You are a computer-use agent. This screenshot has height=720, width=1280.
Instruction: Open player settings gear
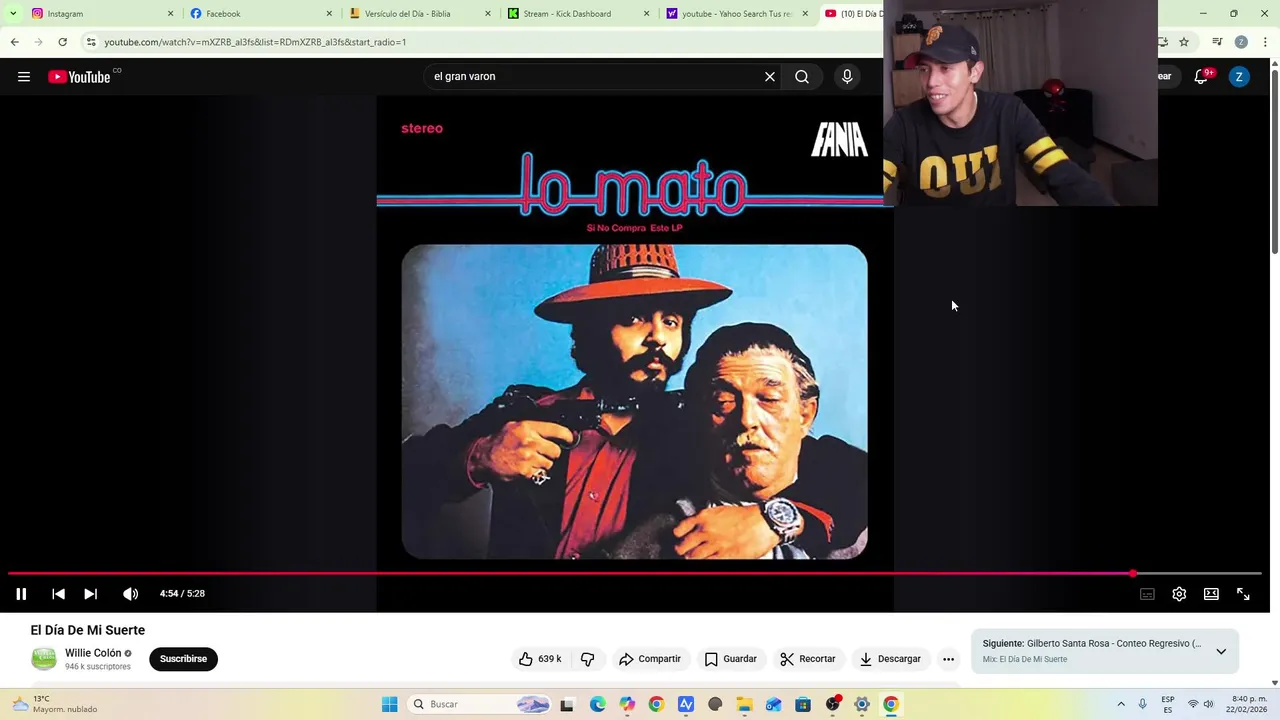tap(1179, 594)
